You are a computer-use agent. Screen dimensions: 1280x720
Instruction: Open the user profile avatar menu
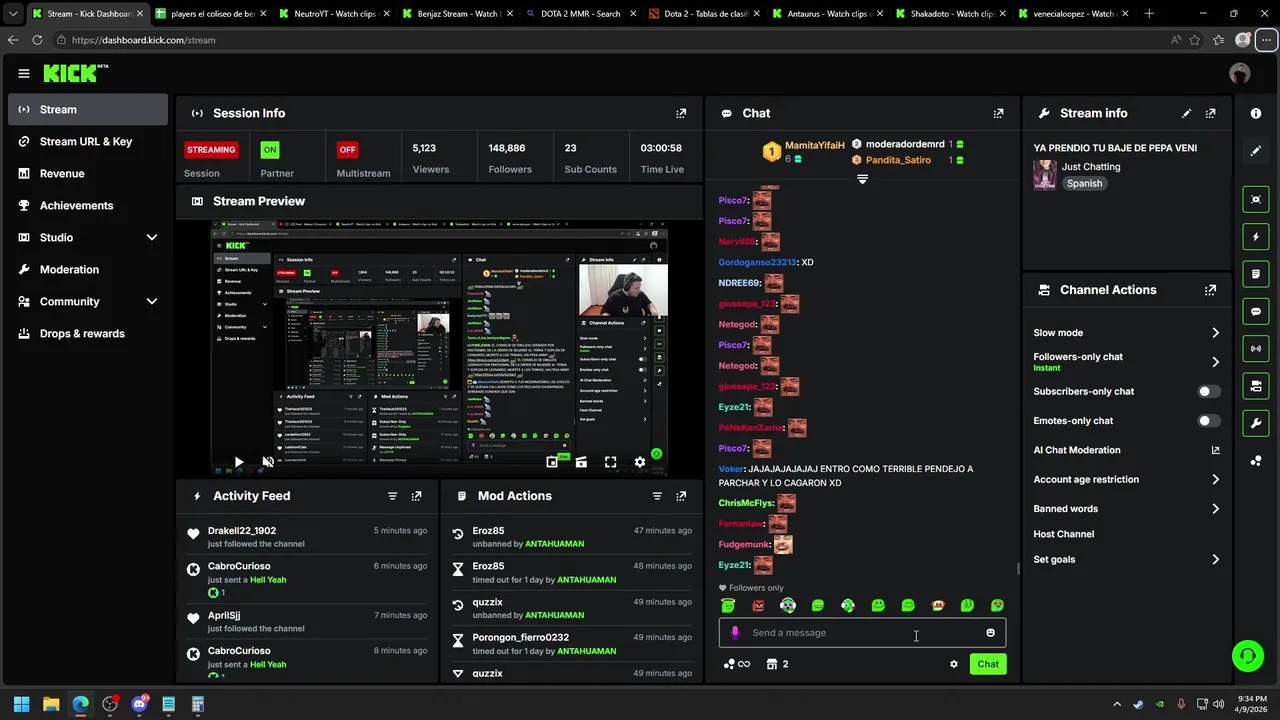(1240, 73)
